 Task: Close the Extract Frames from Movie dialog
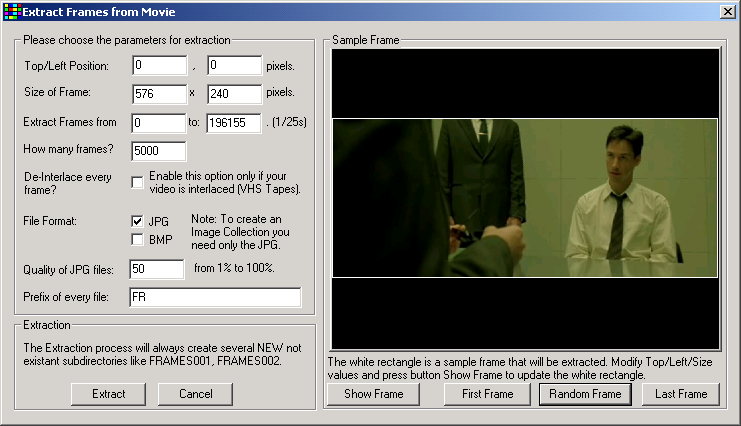727,12
